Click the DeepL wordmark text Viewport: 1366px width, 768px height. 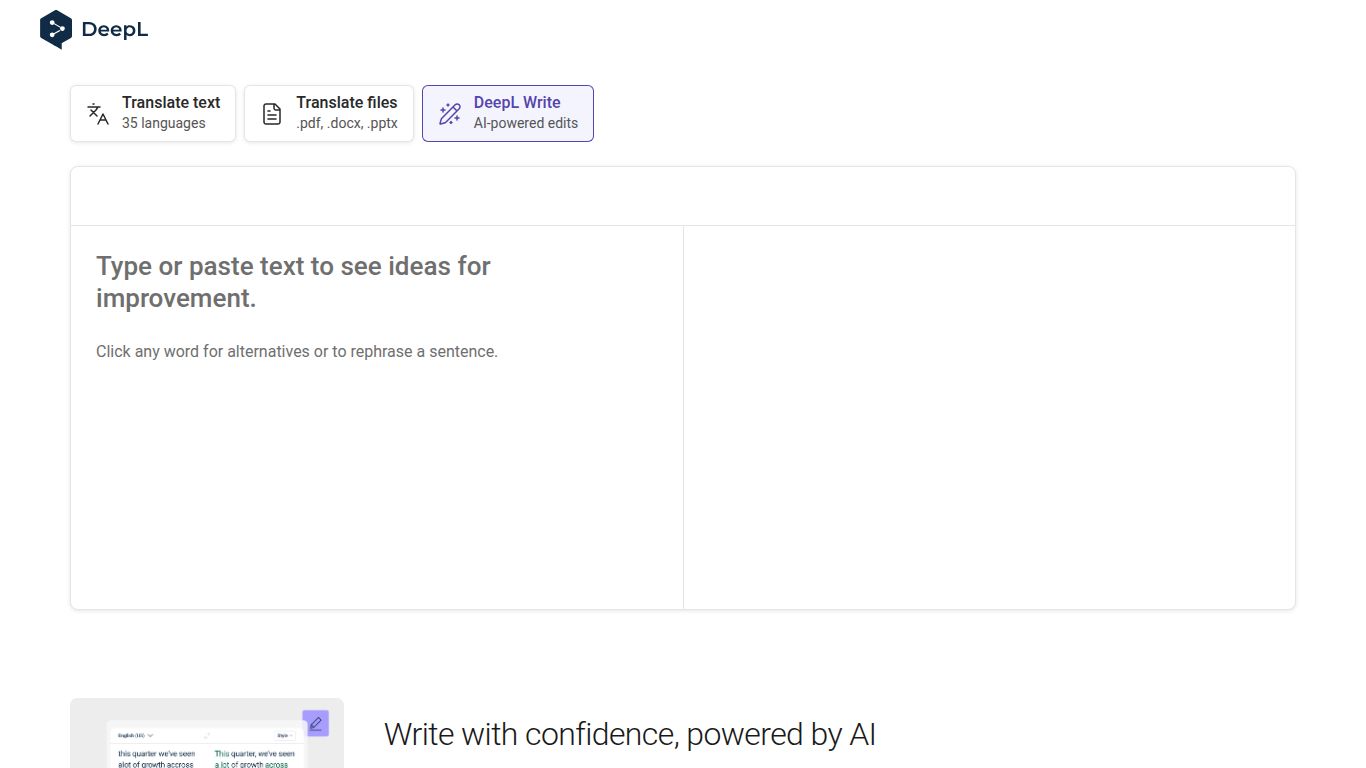(x=115, y=30)
